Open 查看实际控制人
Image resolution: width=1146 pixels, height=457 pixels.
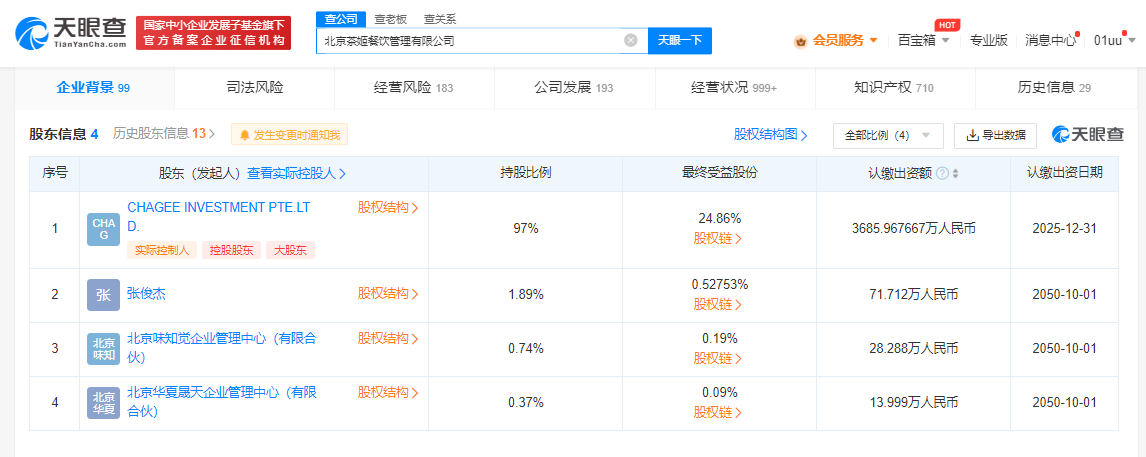click(x=297, y=173)
